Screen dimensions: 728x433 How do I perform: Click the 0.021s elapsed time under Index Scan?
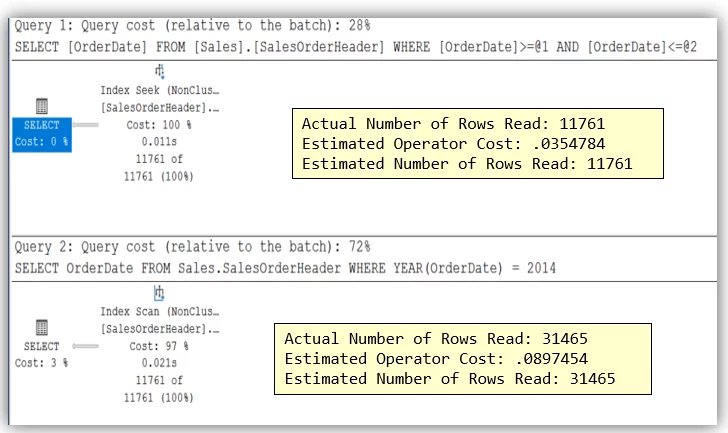(159, 363)
